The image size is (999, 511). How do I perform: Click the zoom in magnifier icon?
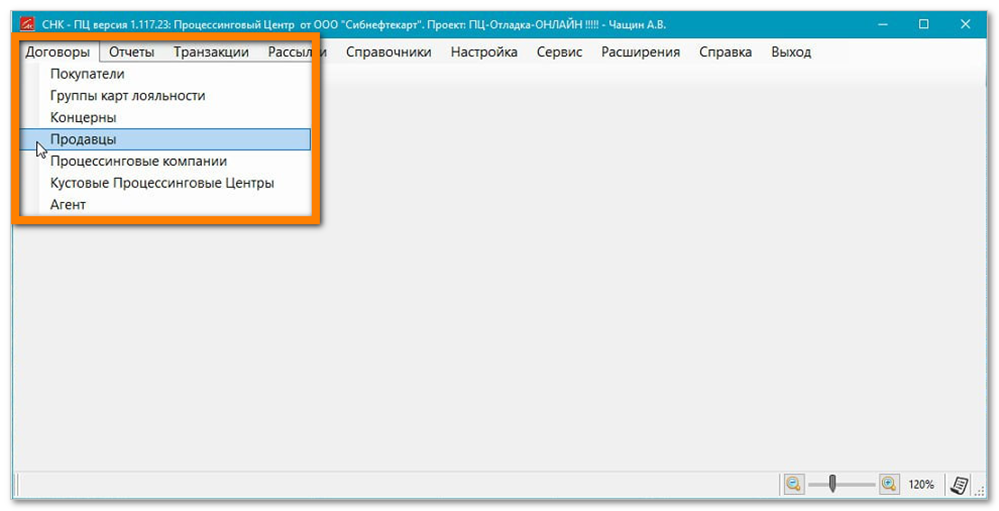889,484
